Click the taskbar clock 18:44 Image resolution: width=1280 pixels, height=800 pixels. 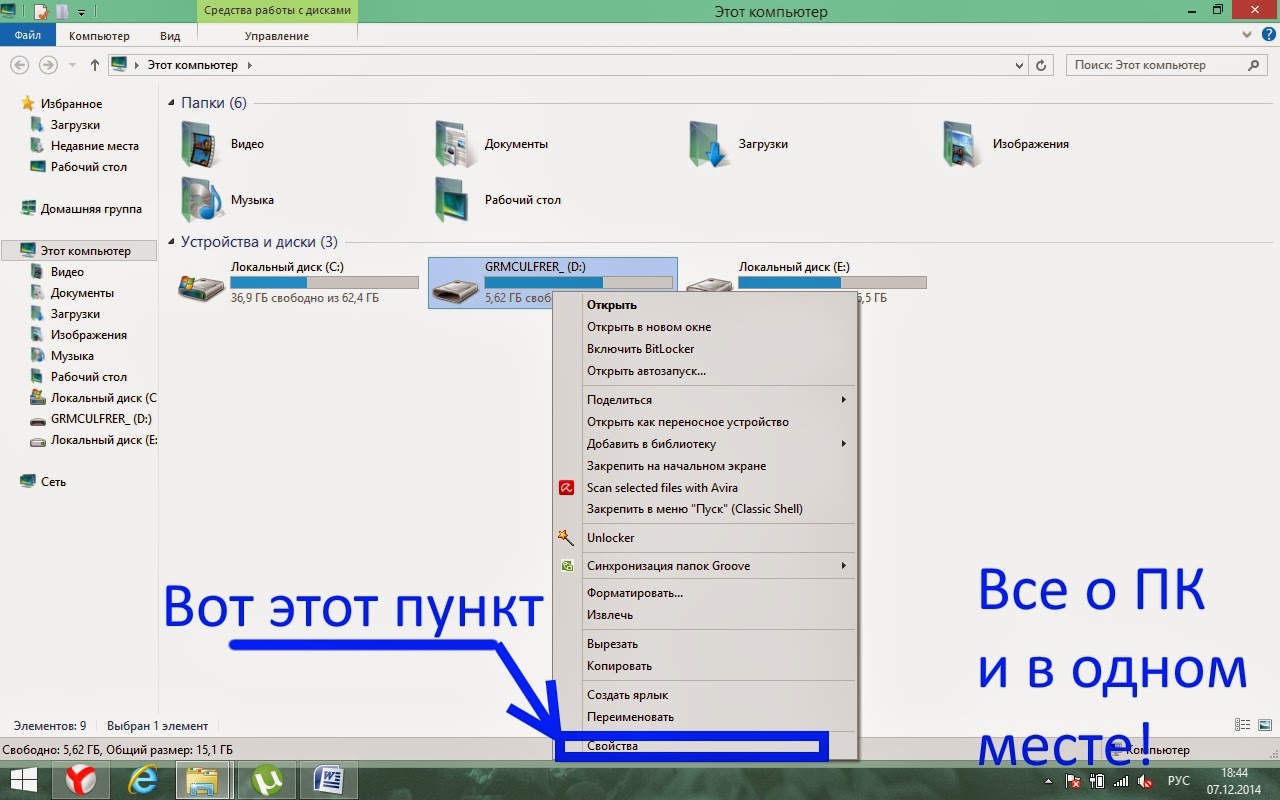[x=1234, y=773]
